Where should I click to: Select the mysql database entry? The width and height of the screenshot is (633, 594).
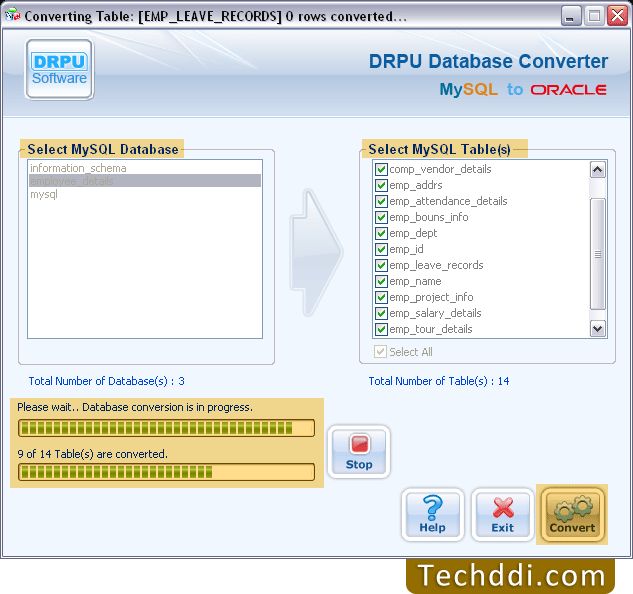145,194
